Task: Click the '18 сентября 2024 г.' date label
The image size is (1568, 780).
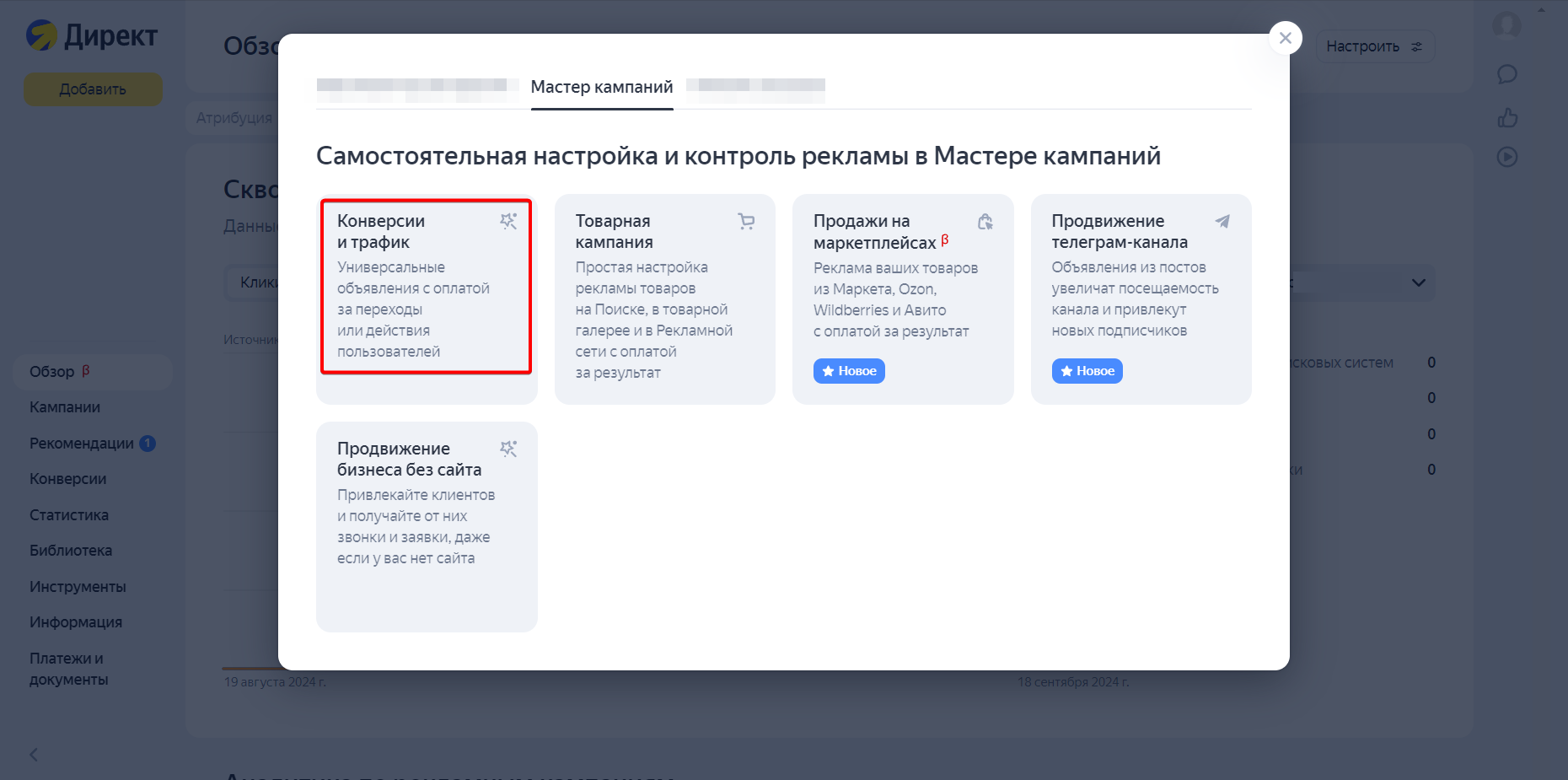Action: tap(1073, 681)
